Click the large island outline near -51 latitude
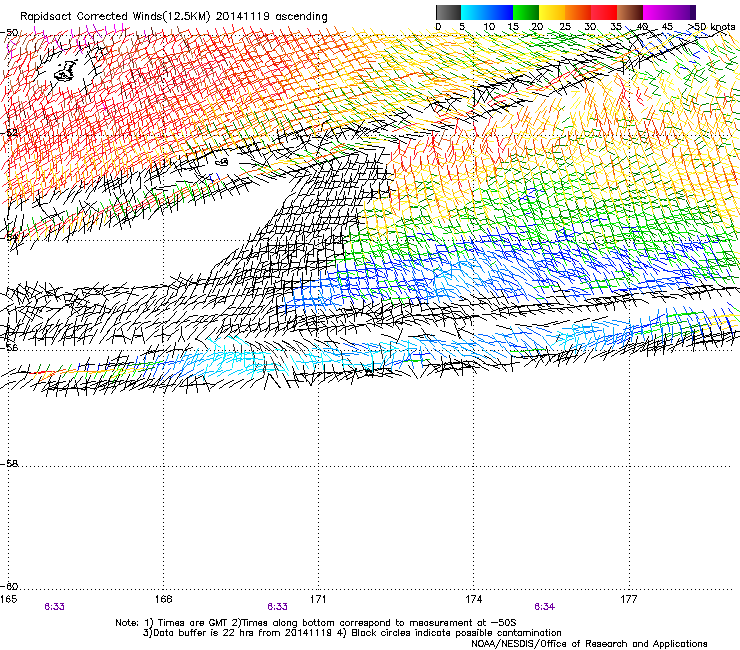 pyautogui.click(x=66, y=71)
